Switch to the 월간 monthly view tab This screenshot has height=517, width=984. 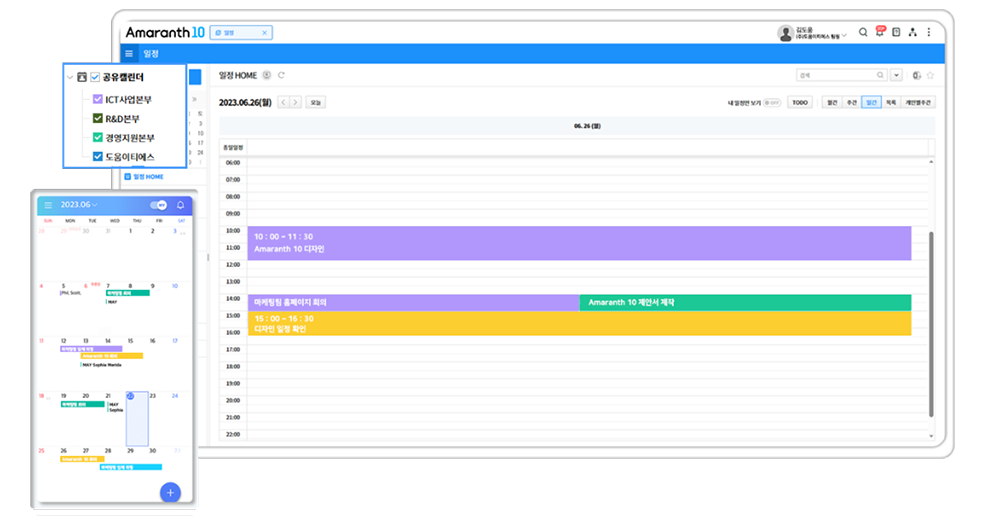click(832, 102)
